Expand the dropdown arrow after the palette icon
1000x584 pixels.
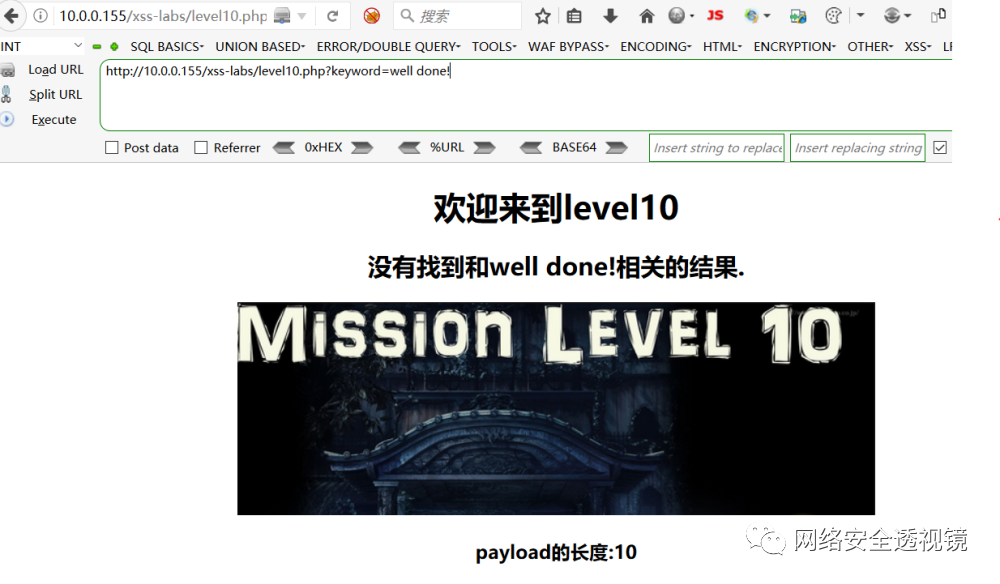coord(860,16)
